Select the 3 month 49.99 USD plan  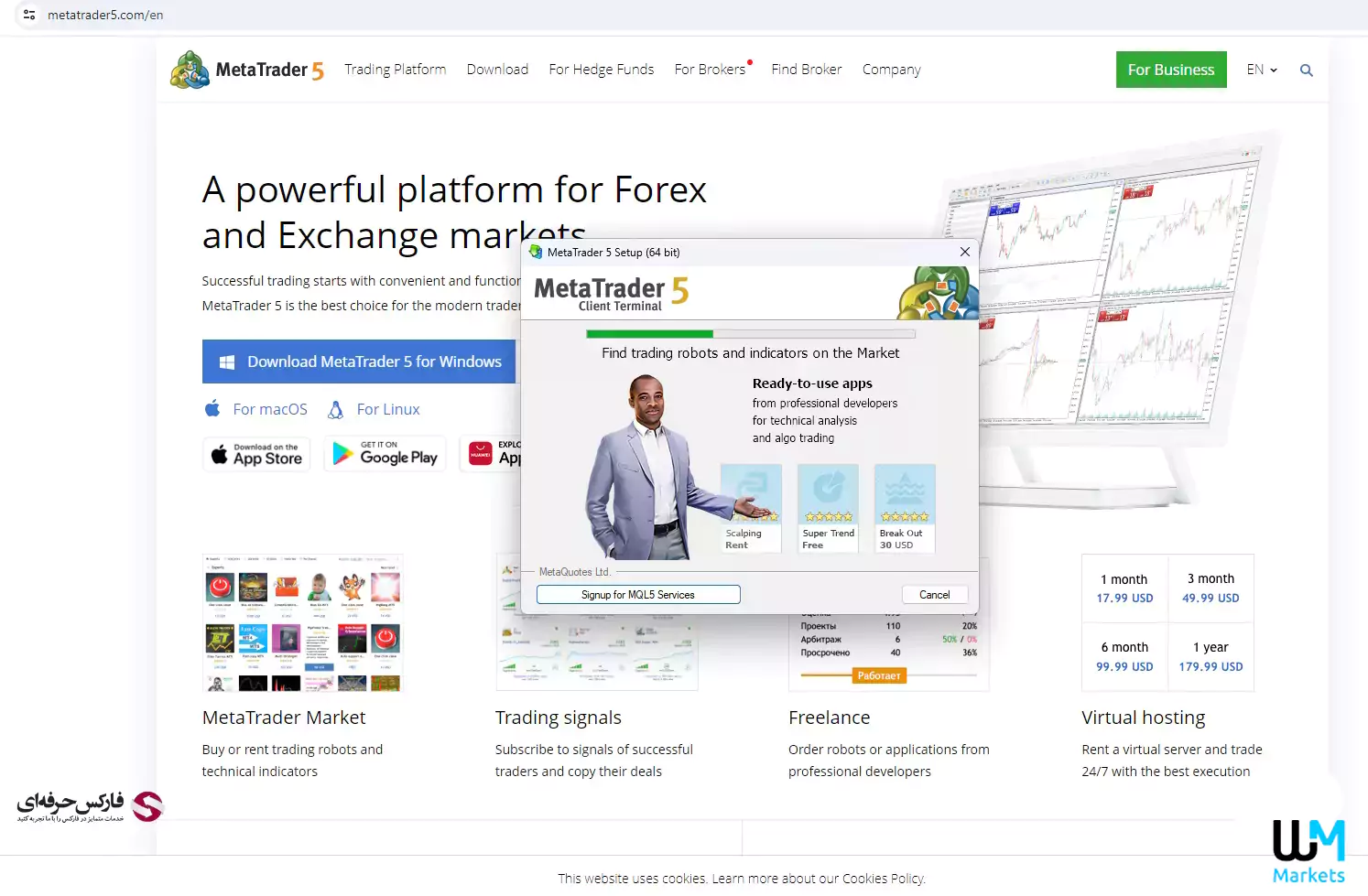pyautogui.click(x=1211, y=588)
